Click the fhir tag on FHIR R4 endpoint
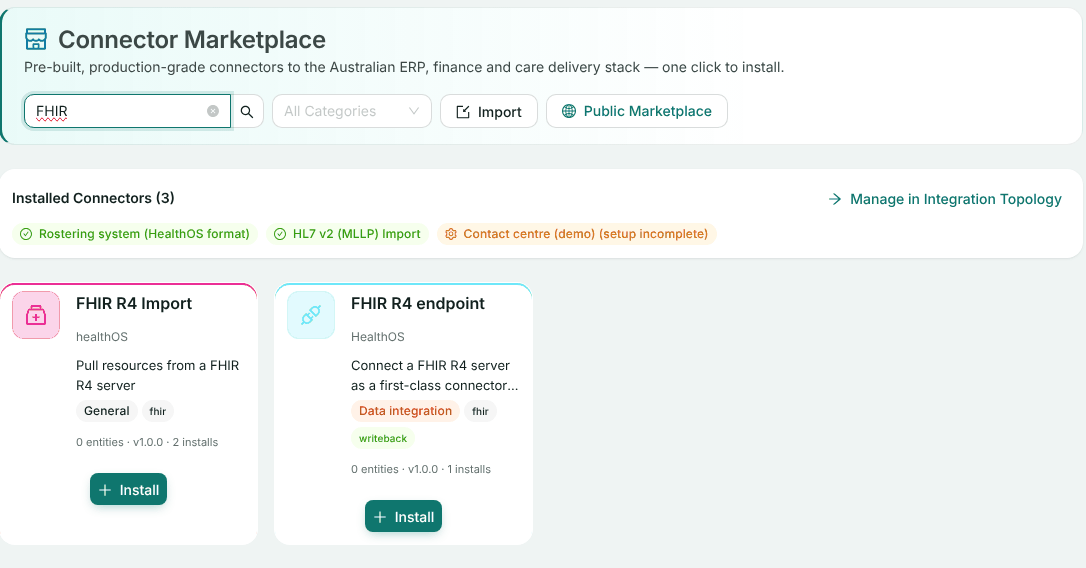The height and width of the screenshot is (568, 1086). click(x=481, y=411)
